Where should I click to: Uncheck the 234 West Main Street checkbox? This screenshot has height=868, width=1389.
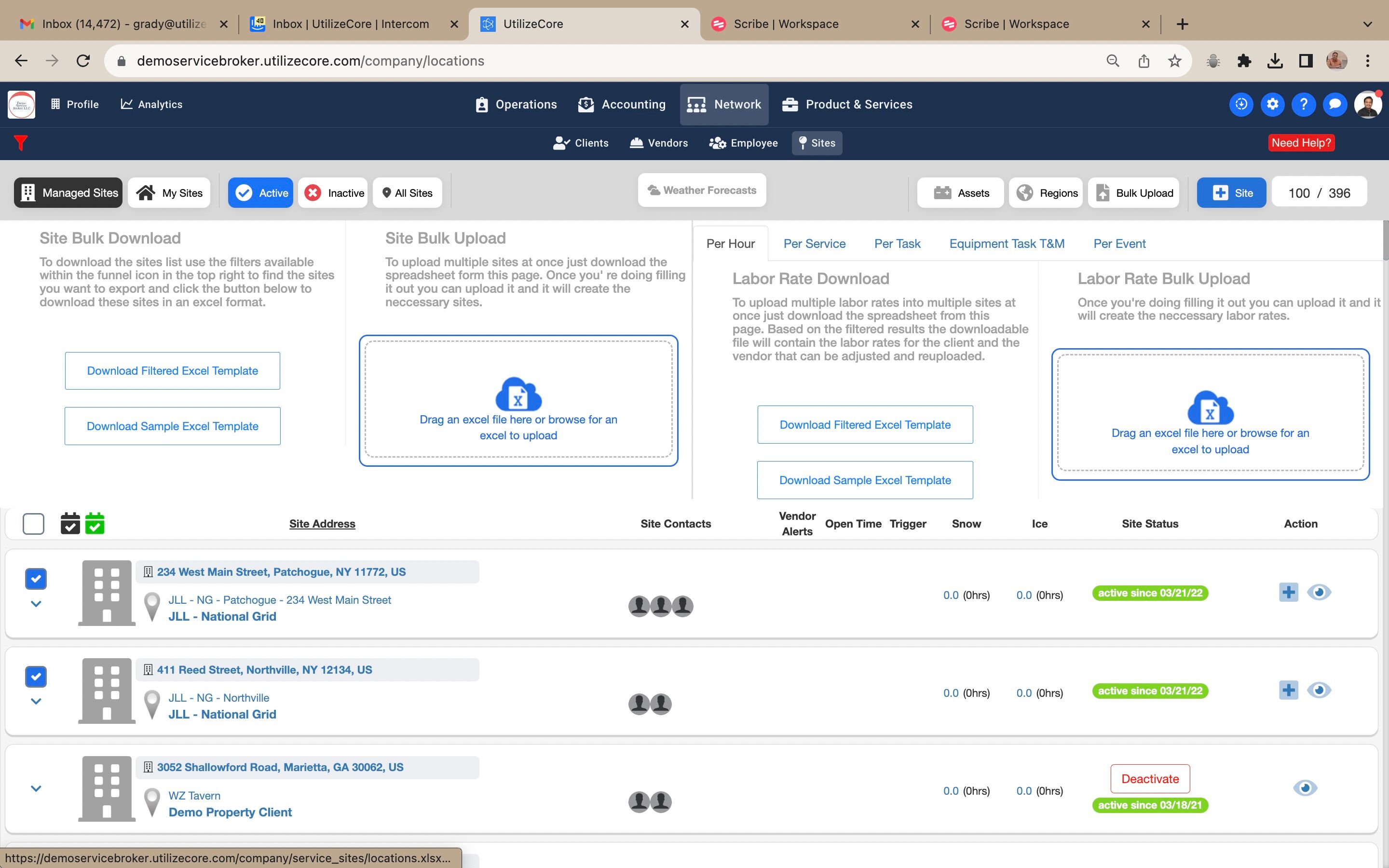(x=36, y=579)
